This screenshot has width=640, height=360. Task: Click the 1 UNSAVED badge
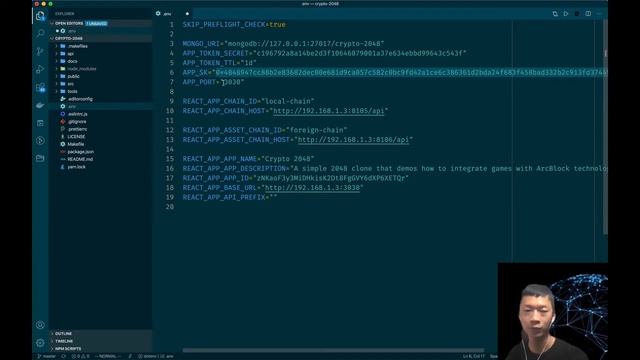click(x=97, y=23)
